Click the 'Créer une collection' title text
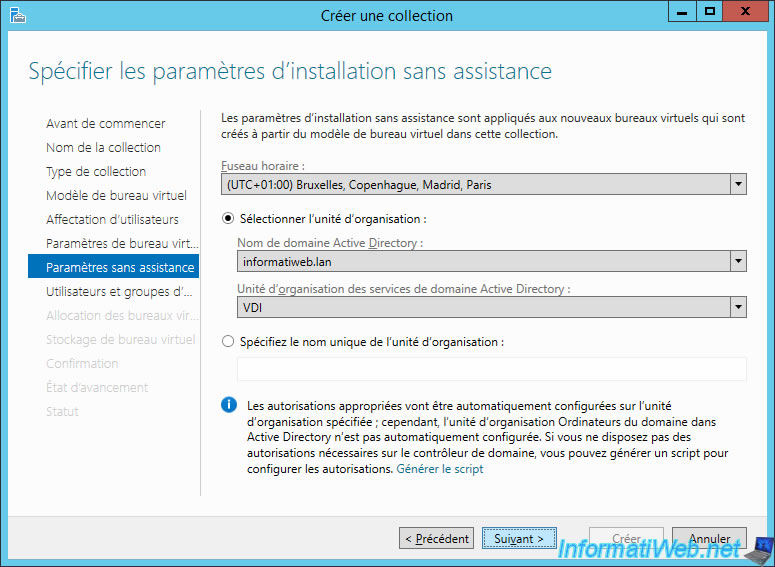The width and height of the screenshot is (775, 567). point(387,15)
